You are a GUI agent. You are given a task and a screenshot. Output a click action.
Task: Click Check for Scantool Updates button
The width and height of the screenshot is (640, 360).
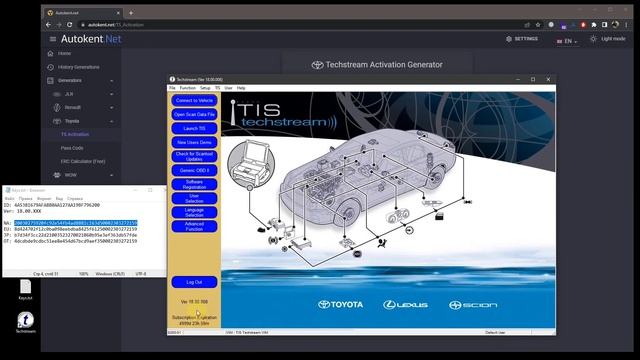point(194,156)
